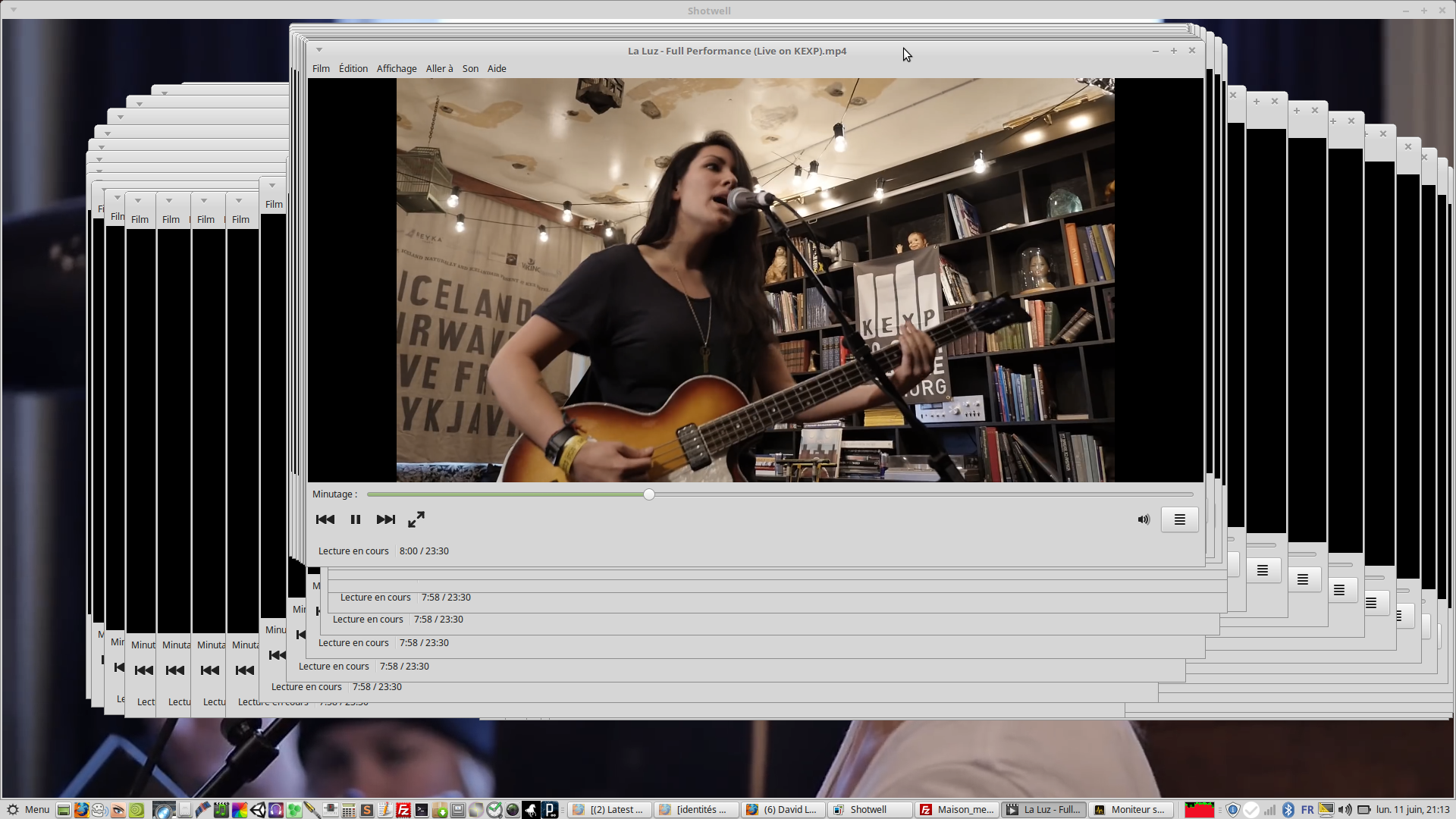
Task: Mute sound via the speaker icon beside the sidebar button
Action: click(1144, 519)
